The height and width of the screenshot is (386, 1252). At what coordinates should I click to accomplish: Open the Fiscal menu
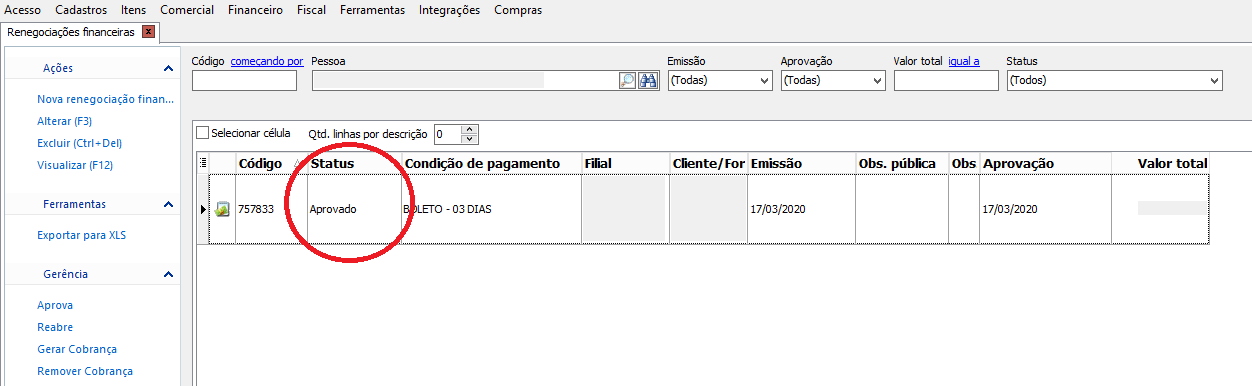point(311,10)
